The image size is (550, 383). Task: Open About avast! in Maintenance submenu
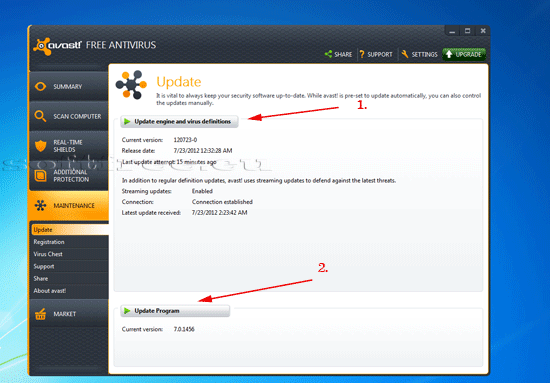point(70,291)
